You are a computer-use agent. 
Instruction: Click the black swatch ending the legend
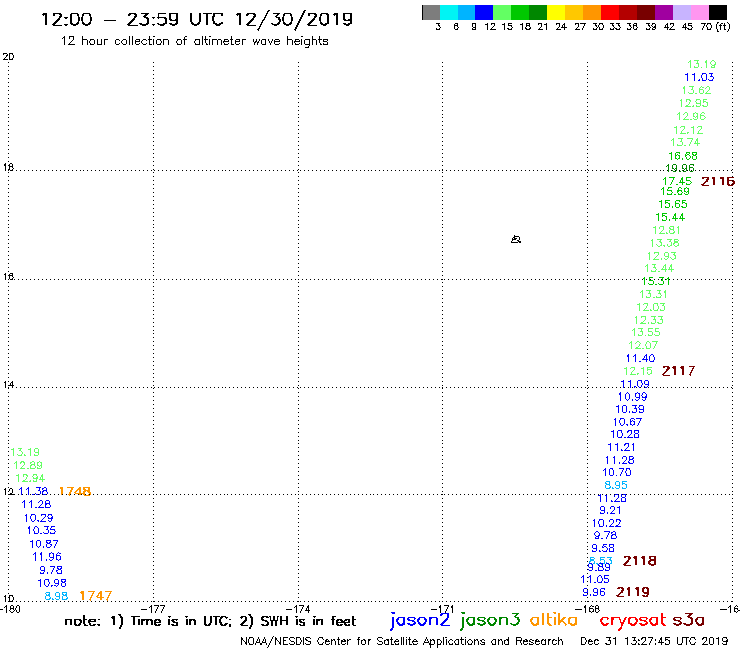coord(718,12)
